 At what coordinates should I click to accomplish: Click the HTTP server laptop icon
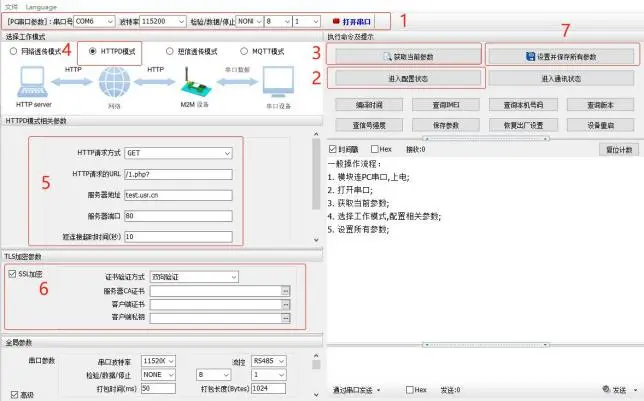tap(32, 82)
